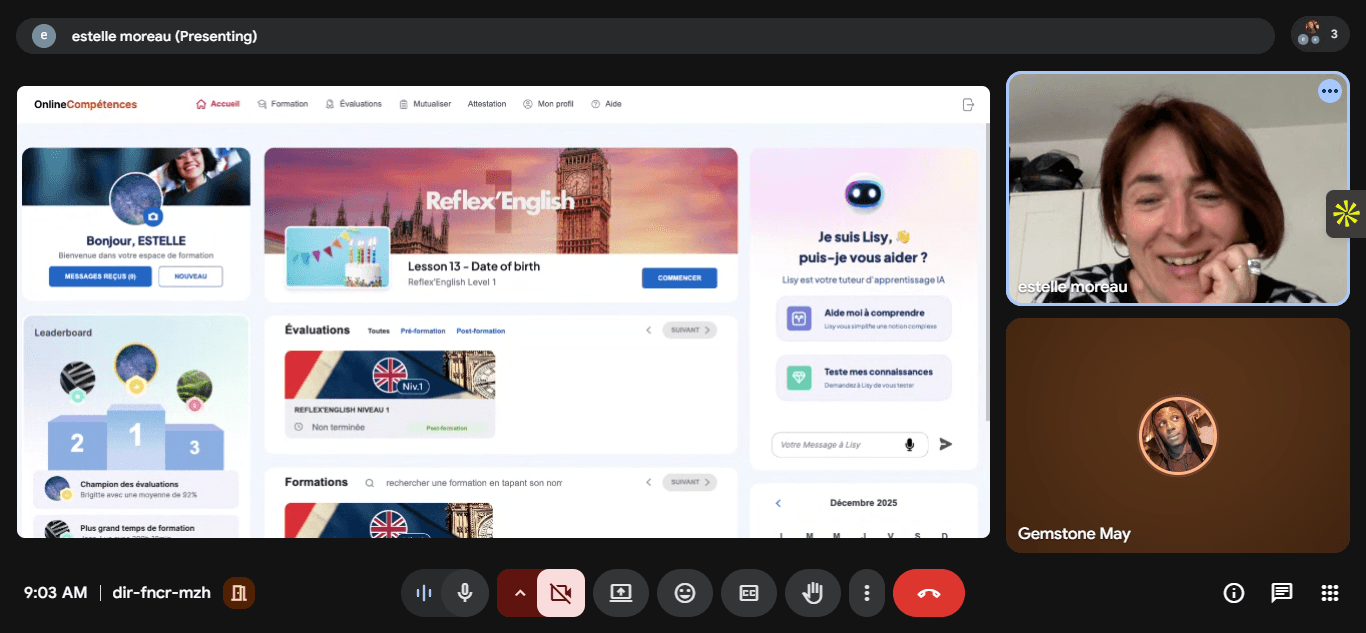Click the meeting code dir-fncr-mzh
This screenshot has height=633, width=1366.
coord(162,593)
